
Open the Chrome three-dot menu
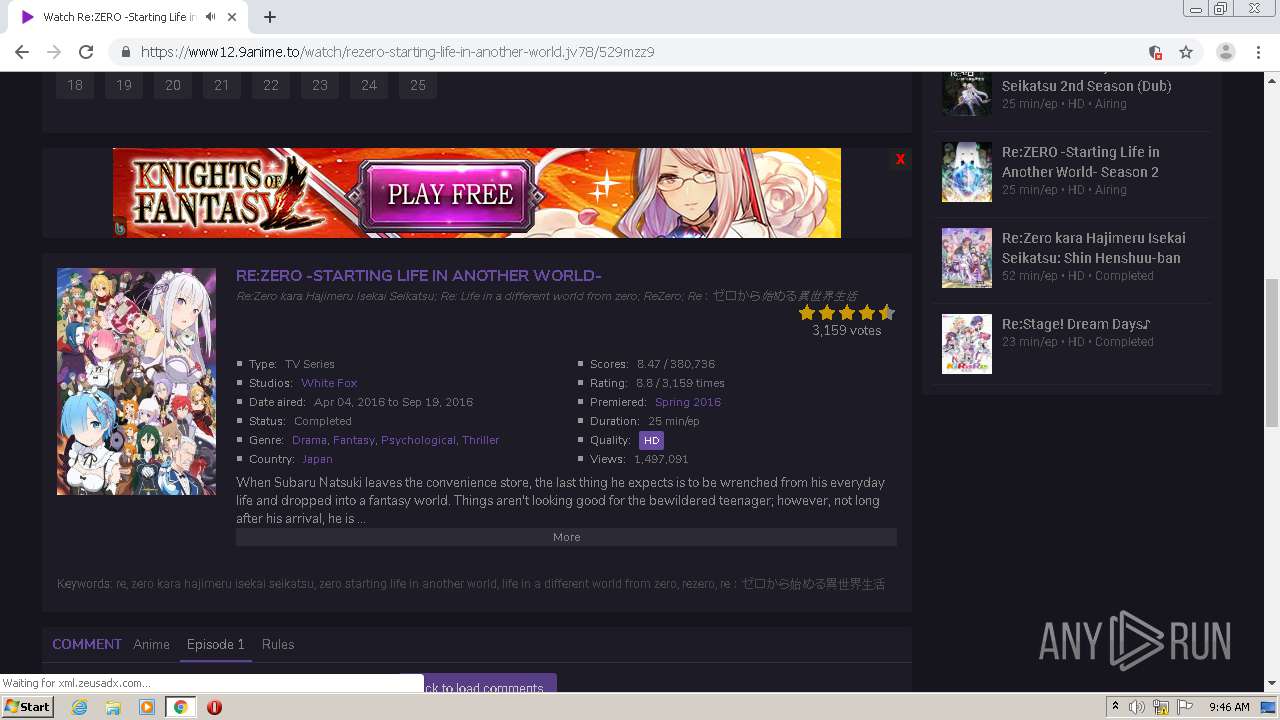[1258, 52]
